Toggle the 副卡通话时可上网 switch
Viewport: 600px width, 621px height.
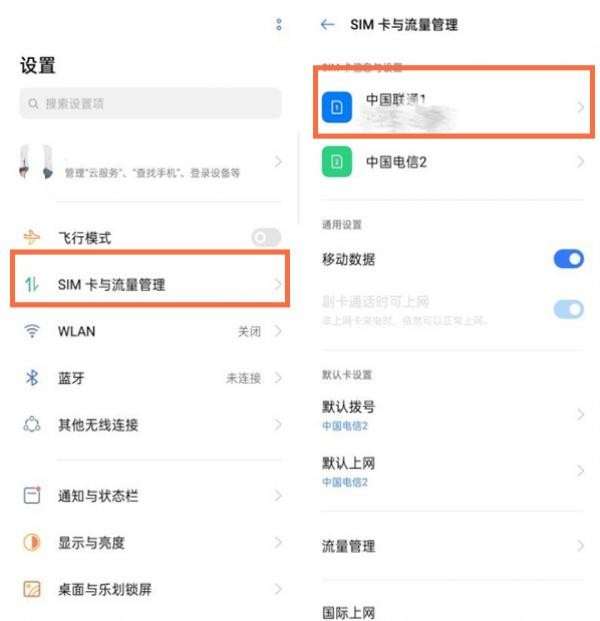pos(569,309)
